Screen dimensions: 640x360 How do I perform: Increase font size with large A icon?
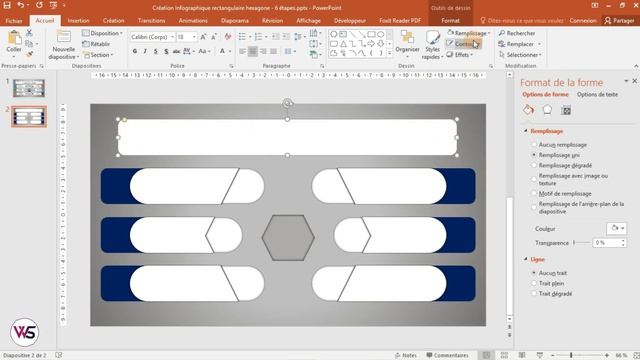pyautogui.click(x=203, y=37)
